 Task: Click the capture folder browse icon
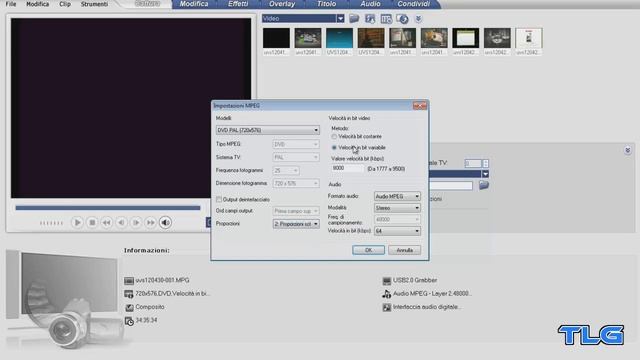tap(484, 185)
